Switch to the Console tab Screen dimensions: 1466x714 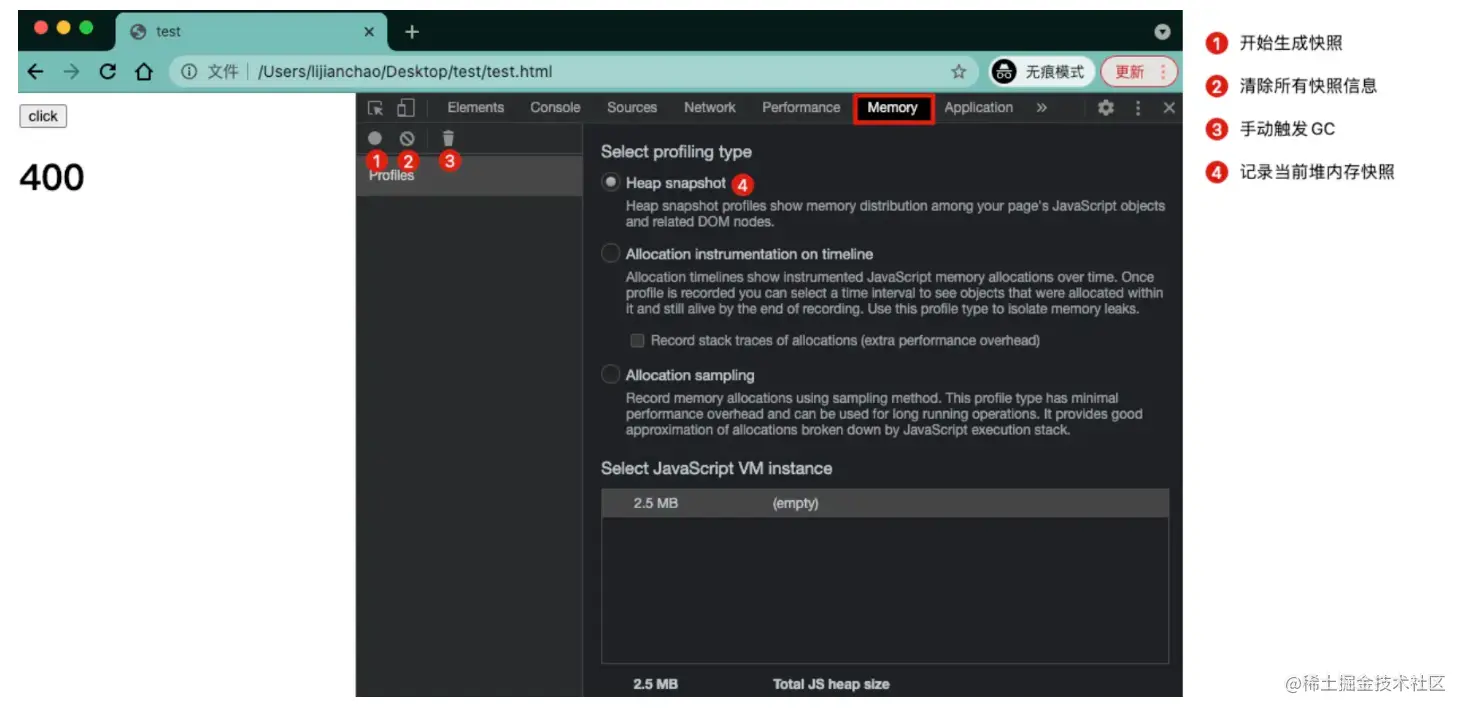555,108
